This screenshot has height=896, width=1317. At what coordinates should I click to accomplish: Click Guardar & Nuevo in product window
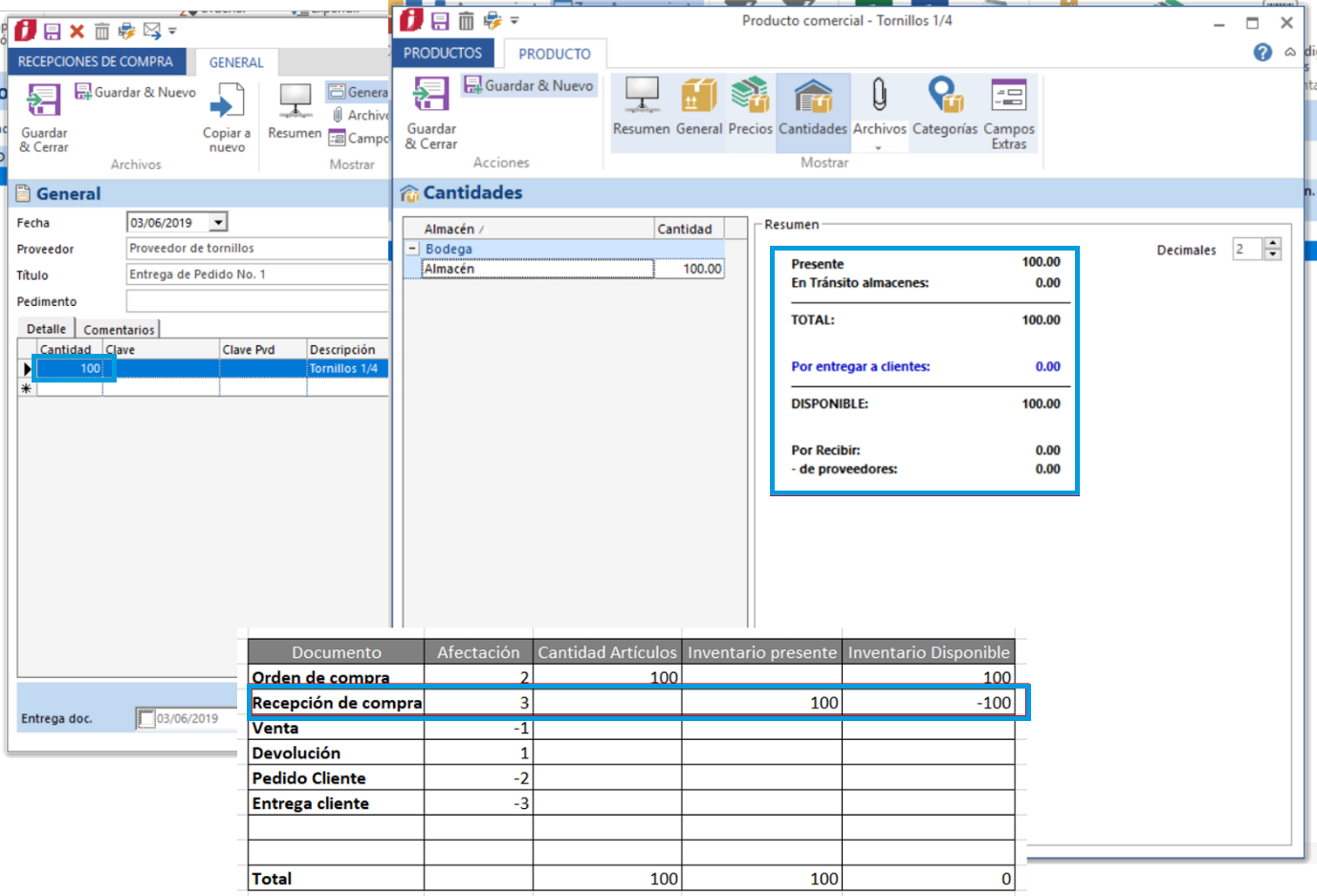click(529, 86)
